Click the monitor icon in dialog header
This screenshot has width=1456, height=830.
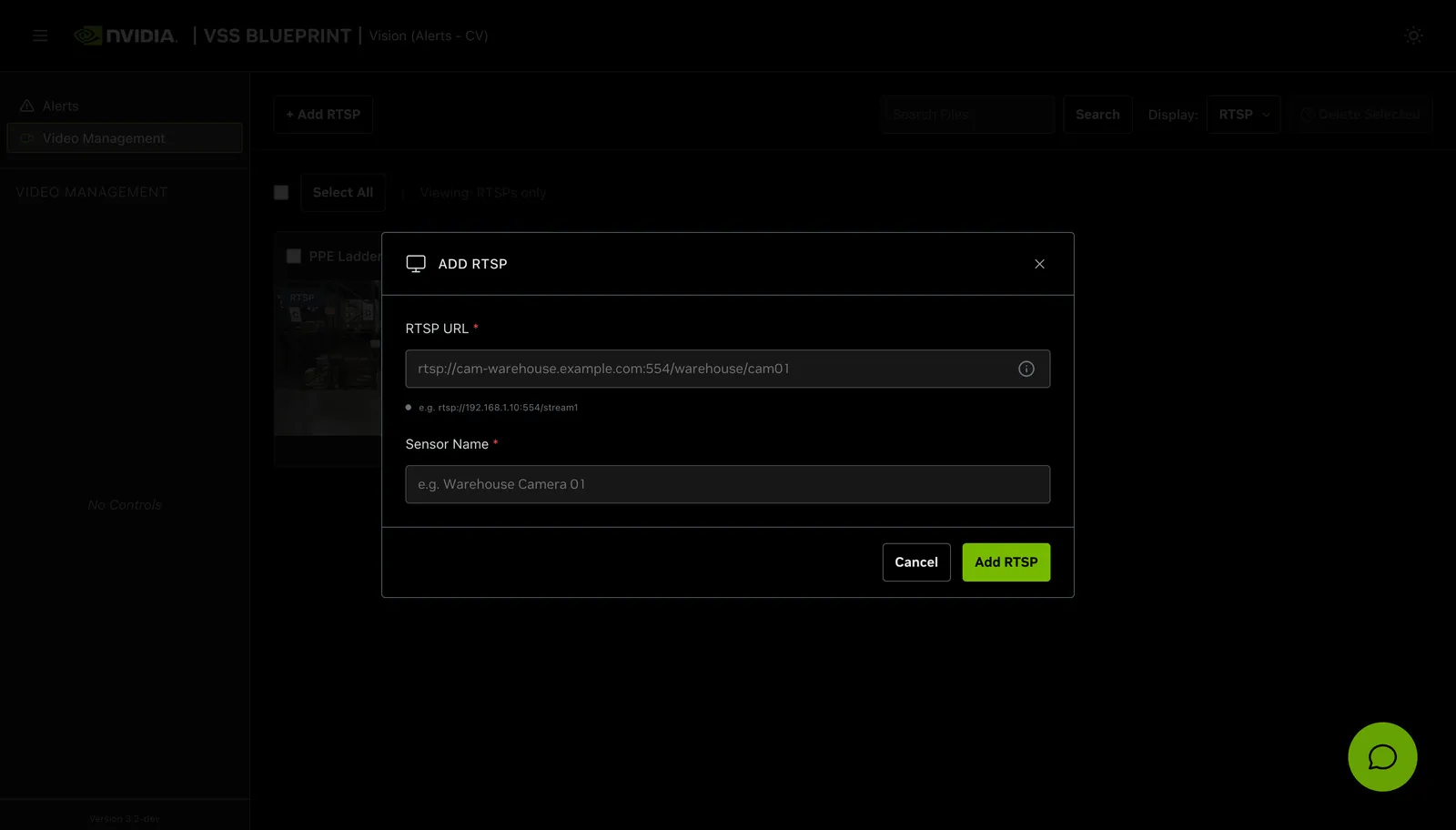pos(416,264)
